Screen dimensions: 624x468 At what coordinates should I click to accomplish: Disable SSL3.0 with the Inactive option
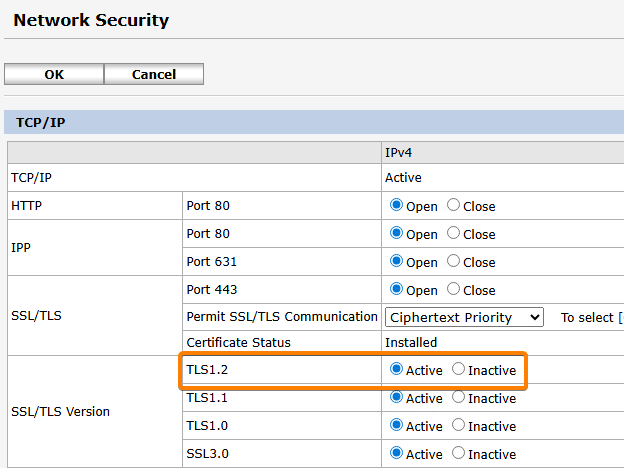459,453
